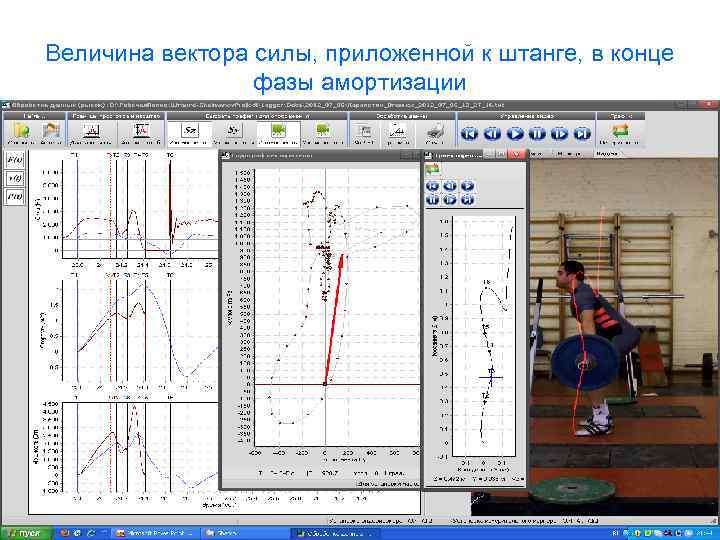Image resolution: width=720 pixels, height=540 pixels.
Task: Step video back one frame in main toolbar
Action: point(492,134)
